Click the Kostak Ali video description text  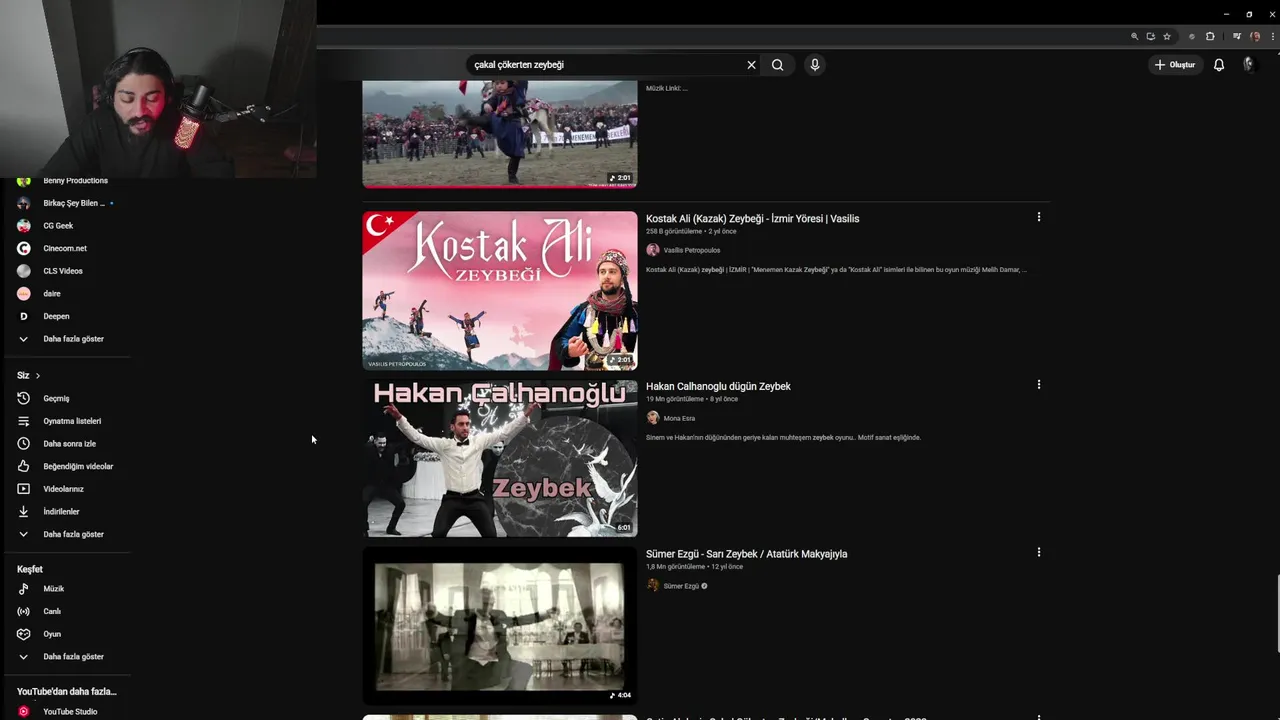click(x=836, y=270)
